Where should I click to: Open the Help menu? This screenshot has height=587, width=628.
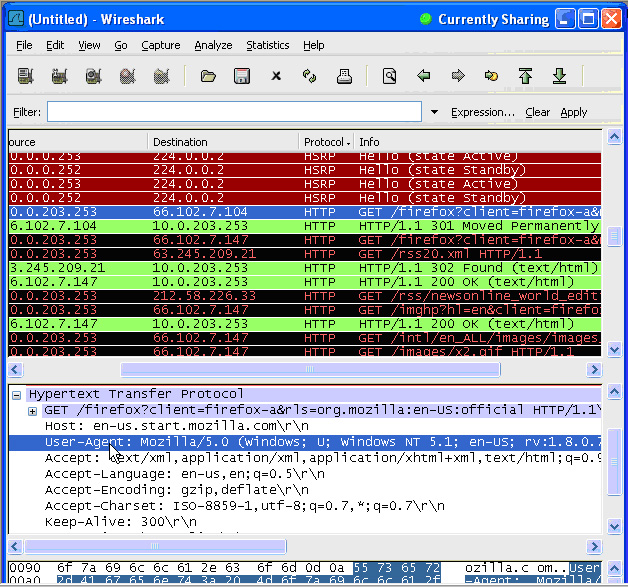tap(314, 45)
